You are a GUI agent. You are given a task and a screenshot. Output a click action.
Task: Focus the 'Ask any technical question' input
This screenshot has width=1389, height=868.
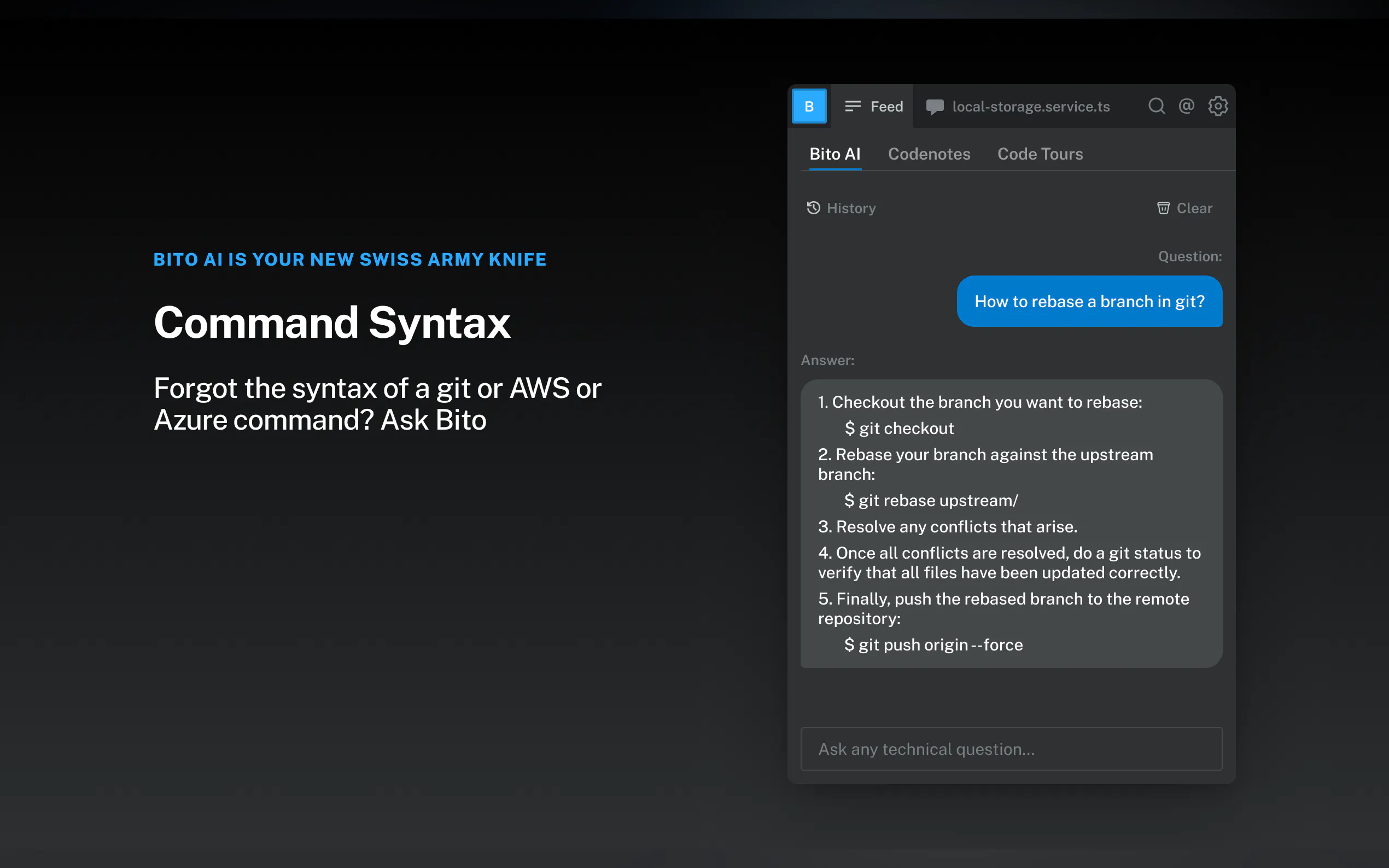tap(1011, 749)
